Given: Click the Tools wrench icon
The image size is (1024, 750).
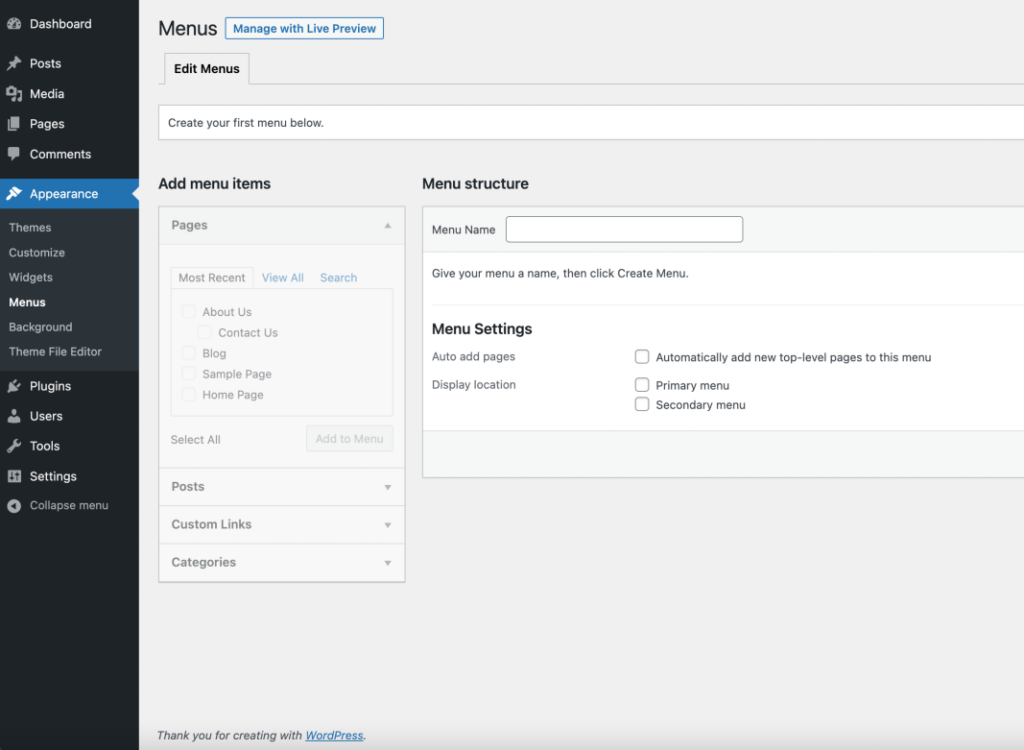Looking at the screenshot, I should tap(14, 446).
